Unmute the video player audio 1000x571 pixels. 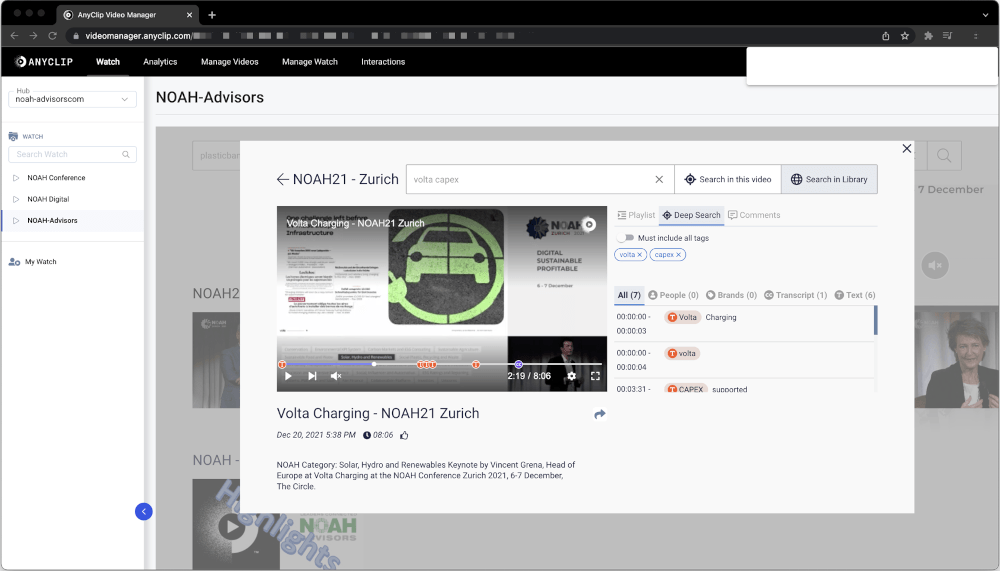coord(336,376)
